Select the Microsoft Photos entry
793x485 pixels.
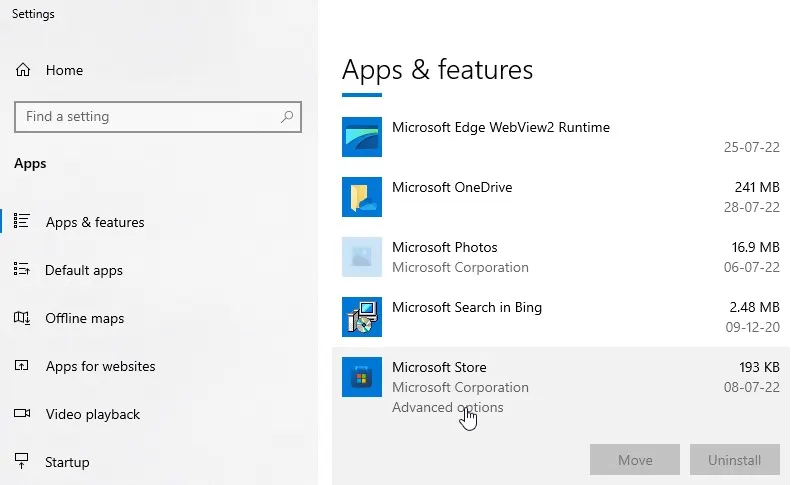coord(560,257)
